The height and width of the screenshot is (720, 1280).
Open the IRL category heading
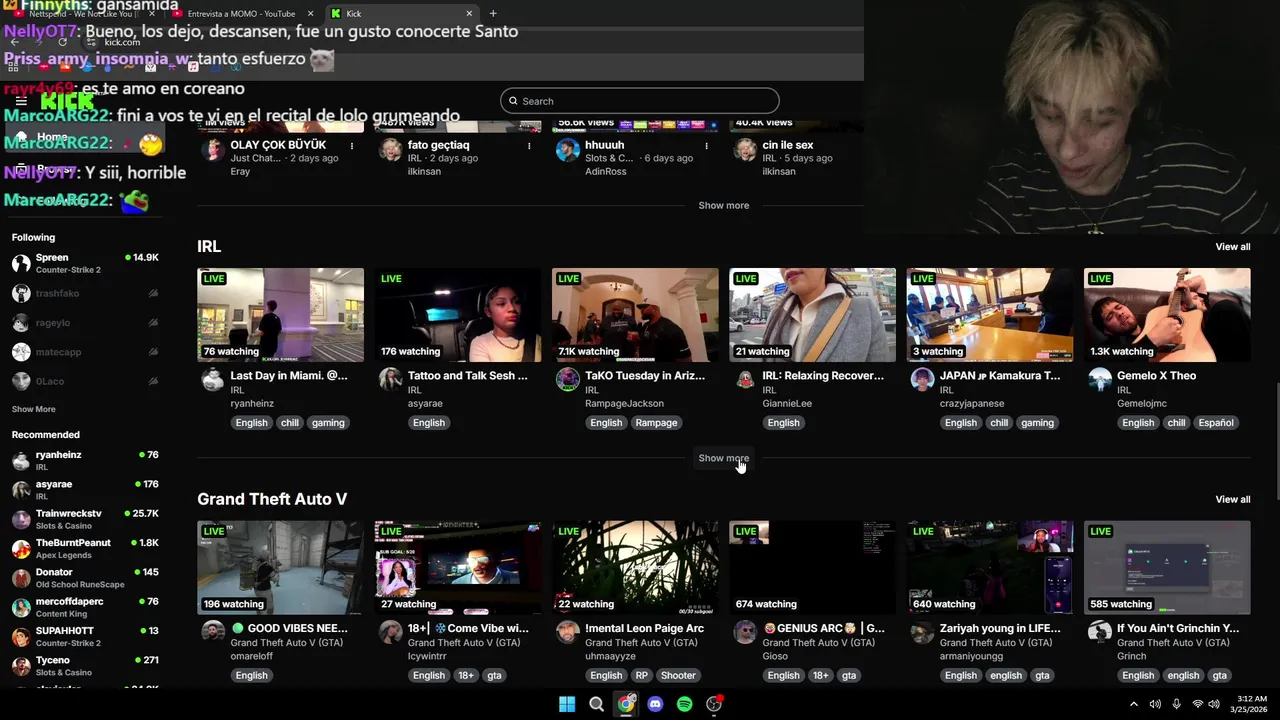coord(209,246)
